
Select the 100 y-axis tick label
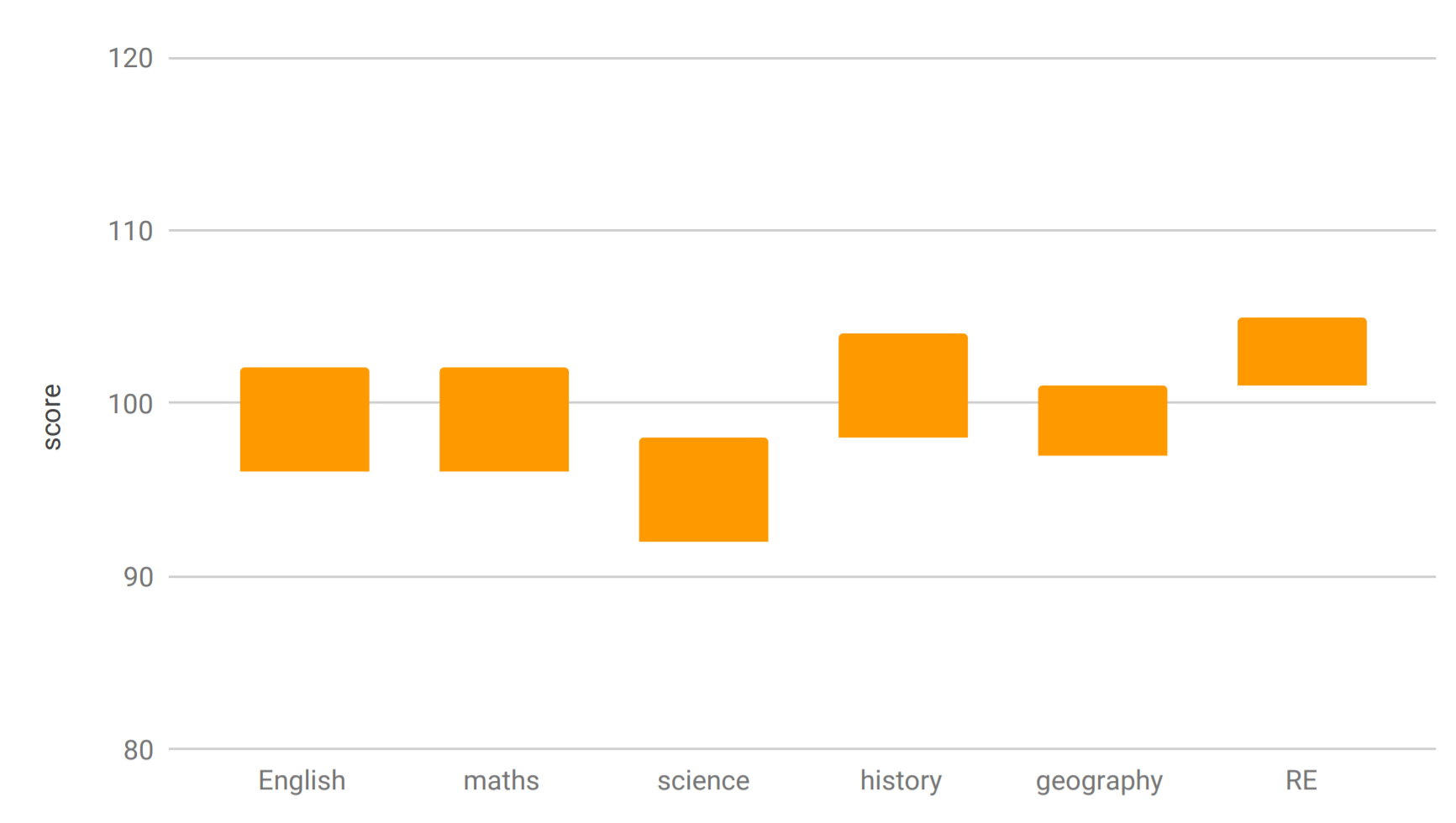click(130, 404)
